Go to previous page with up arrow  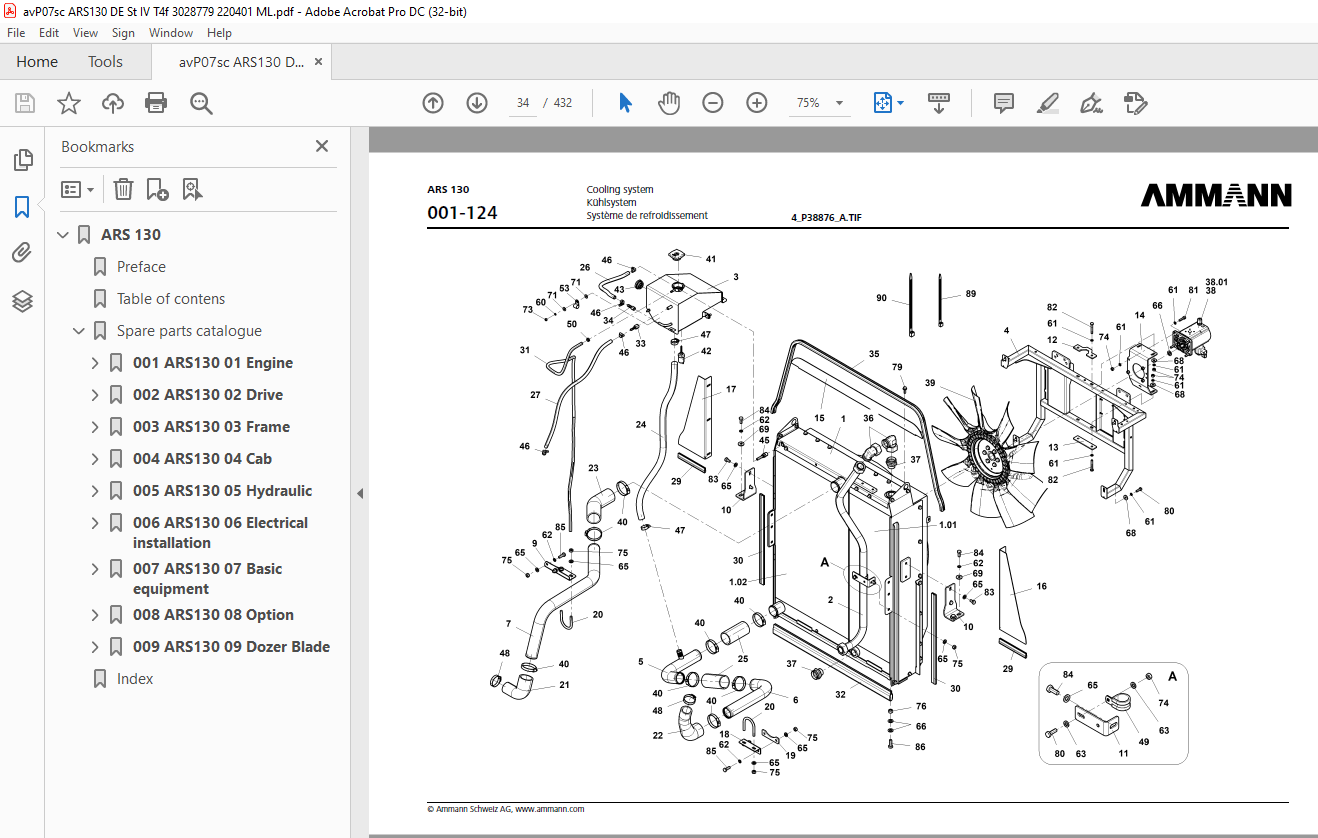click(433, 103)
